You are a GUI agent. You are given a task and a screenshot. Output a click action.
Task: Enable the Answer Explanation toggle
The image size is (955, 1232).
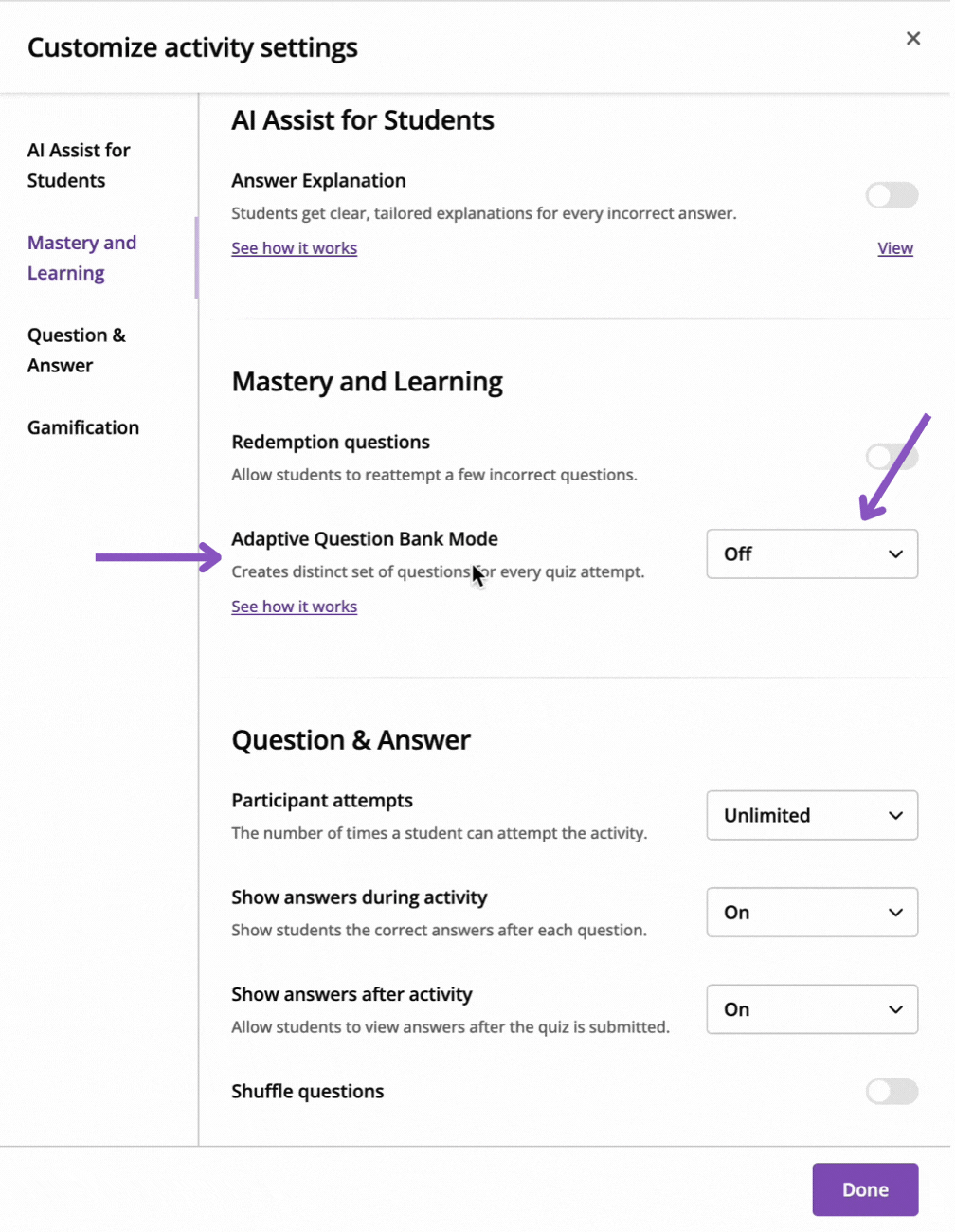pyautogui.click(x=892, y=195)
